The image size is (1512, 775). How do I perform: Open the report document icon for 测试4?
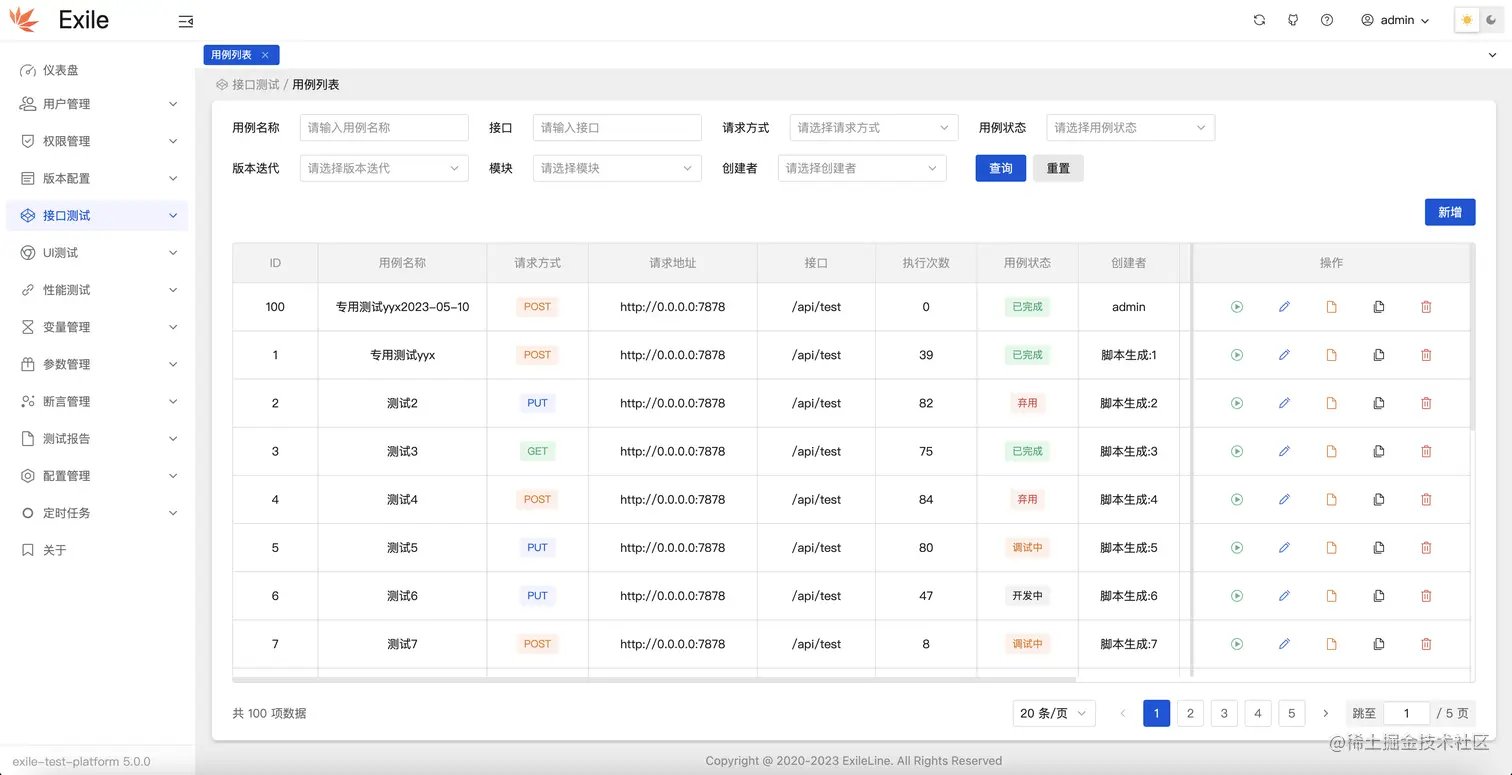(1331, 499)
